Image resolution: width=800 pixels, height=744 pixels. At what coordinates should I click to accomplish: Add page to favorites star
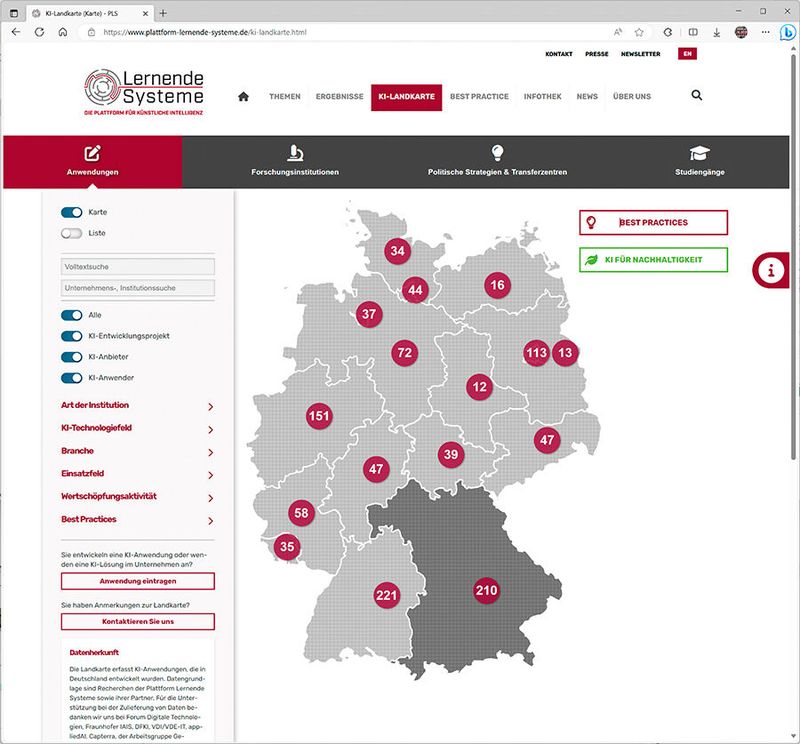pos(639,32)
